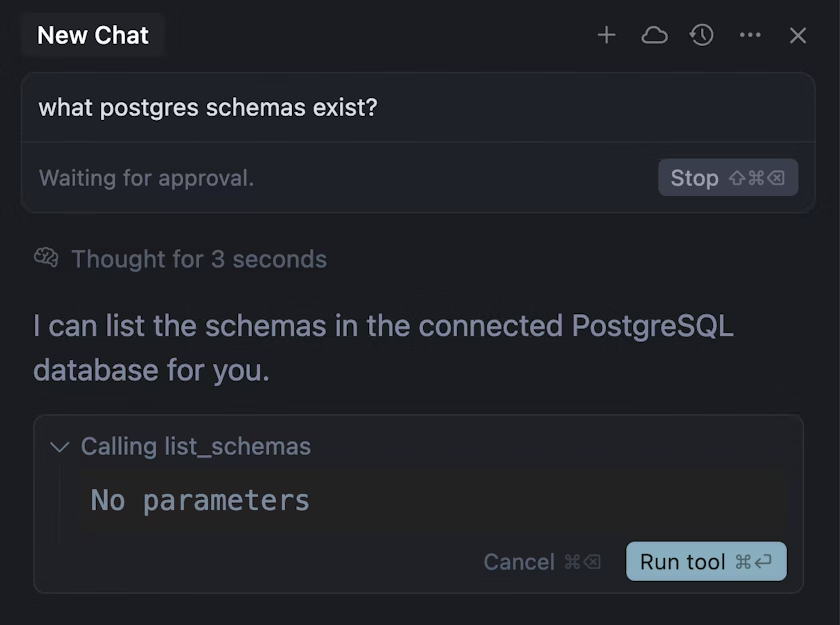This screenshot has height=625, width=840.
Task: Click the cloud icon in header
Action: tap(654, 36)
